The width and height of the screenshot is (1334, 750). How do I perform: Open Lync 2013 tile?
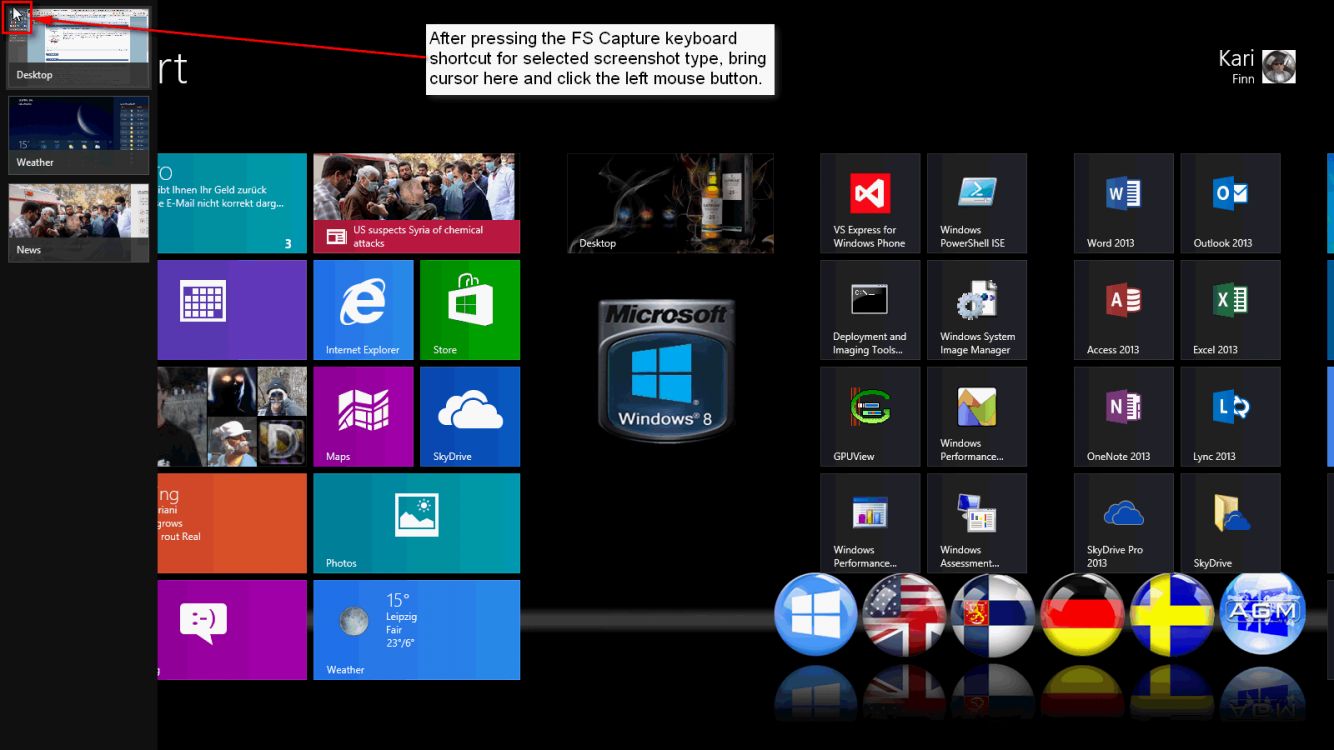point(1230,416)
